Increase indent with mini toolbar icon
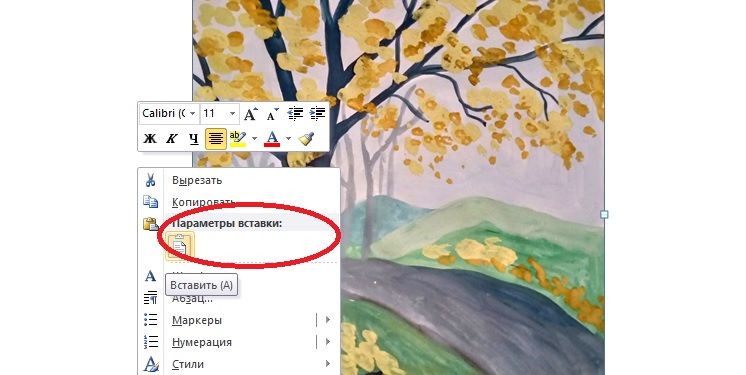Viewport: 746px width, 375px height. 317,114
